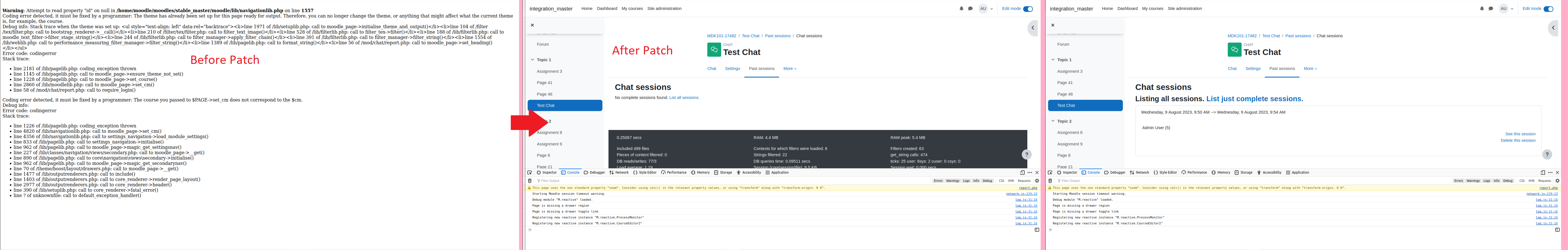Click the help question-mark button in the right window
1568x250 pixels.
(x=1547, y=155)
